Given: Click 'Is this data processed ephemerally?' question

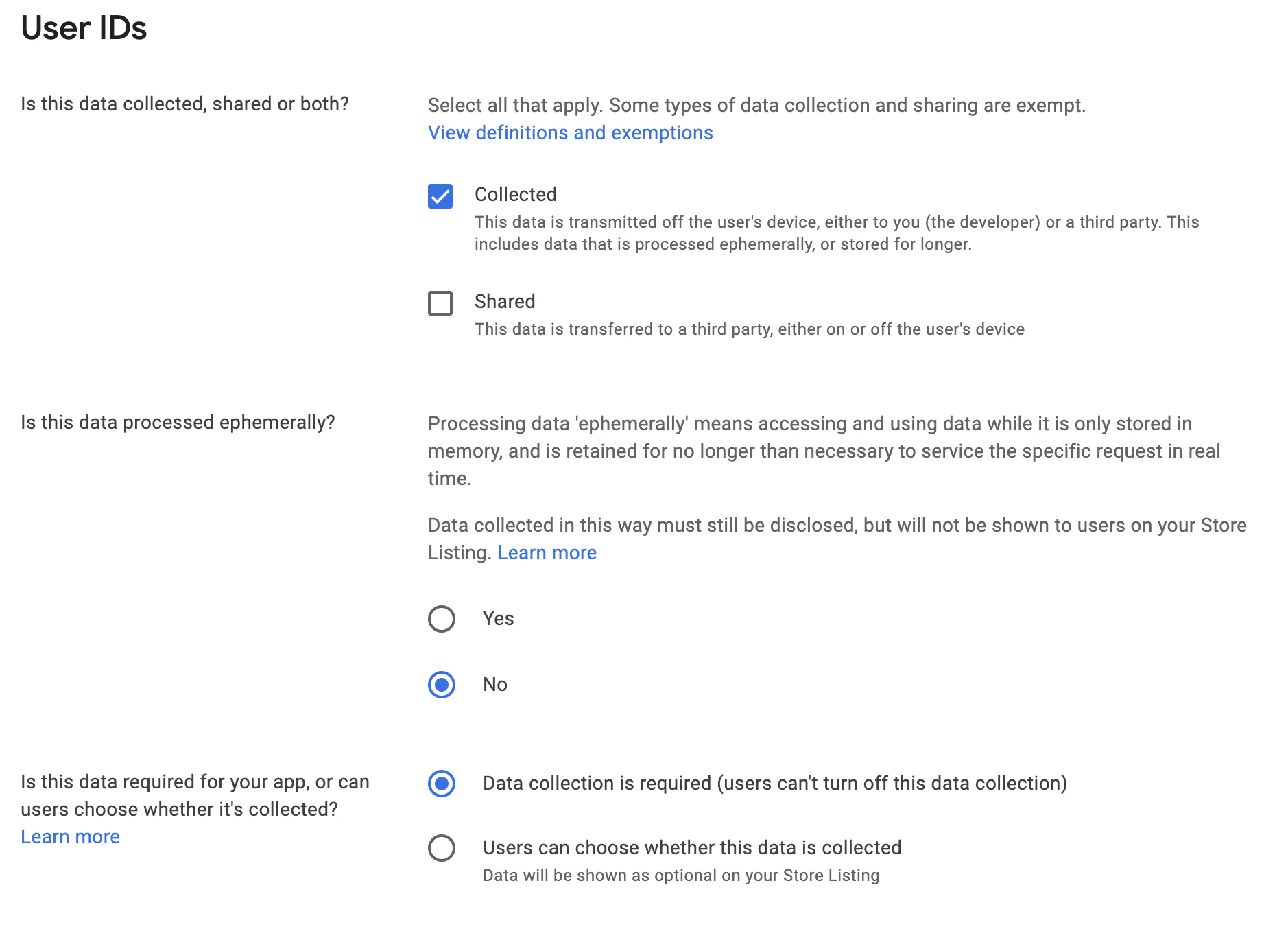Looking at the screenshot, I should 178,423.
